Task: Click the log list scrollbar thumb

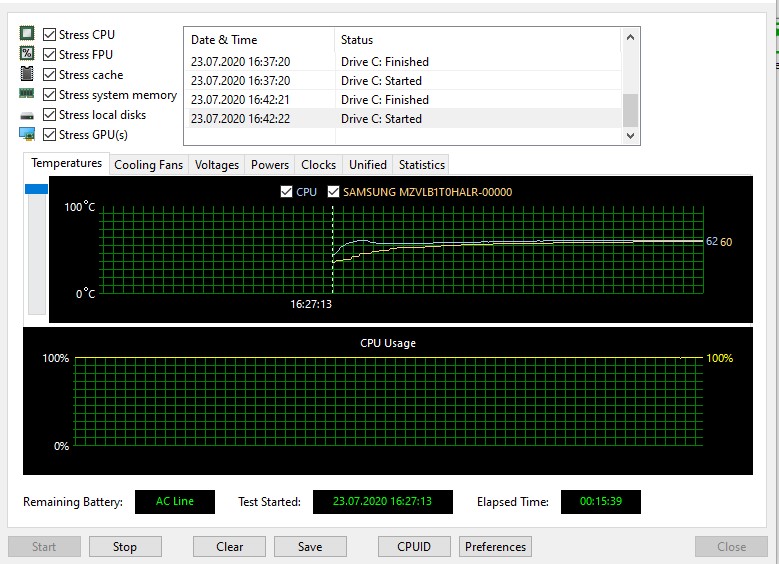Action: point(630,110)
